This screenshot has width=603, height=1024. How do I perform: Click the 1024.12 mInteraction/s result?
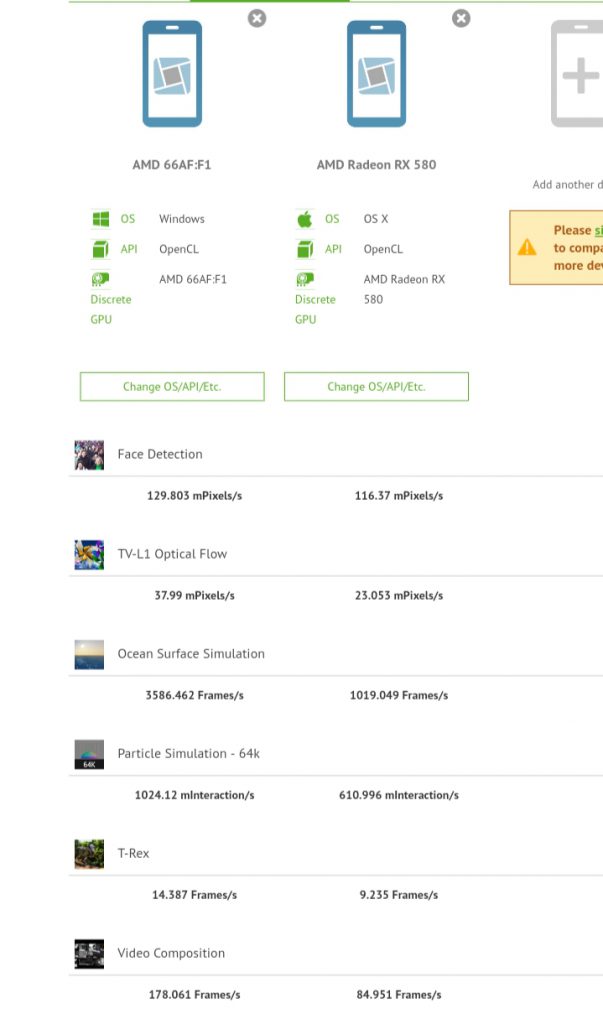[x=195, y=796]
